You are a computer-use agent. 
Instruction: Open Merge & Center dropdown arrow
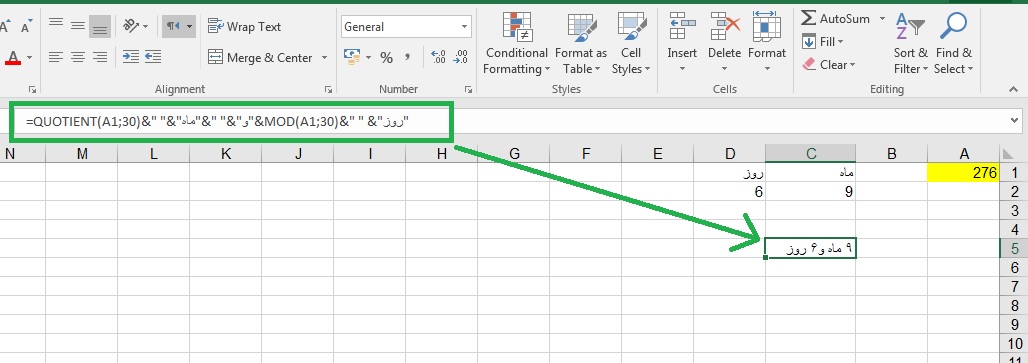click(324, 58)
